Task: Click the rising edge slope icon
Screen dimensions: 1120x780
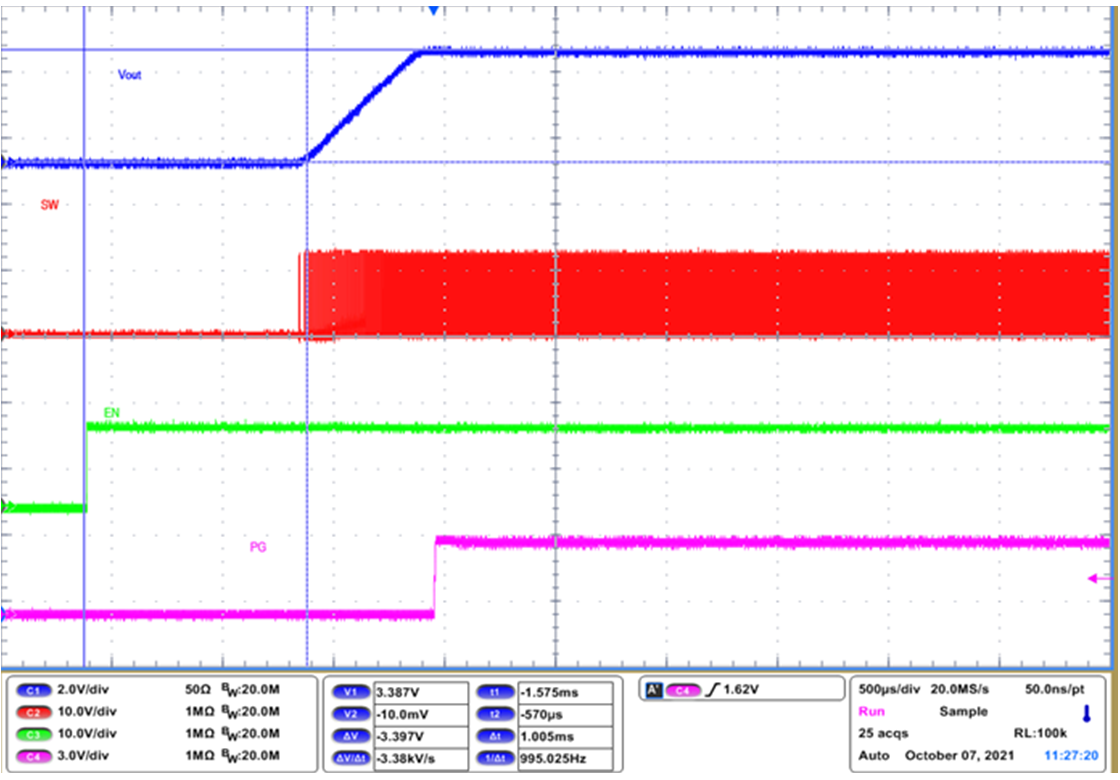Action: coord(712,689)
